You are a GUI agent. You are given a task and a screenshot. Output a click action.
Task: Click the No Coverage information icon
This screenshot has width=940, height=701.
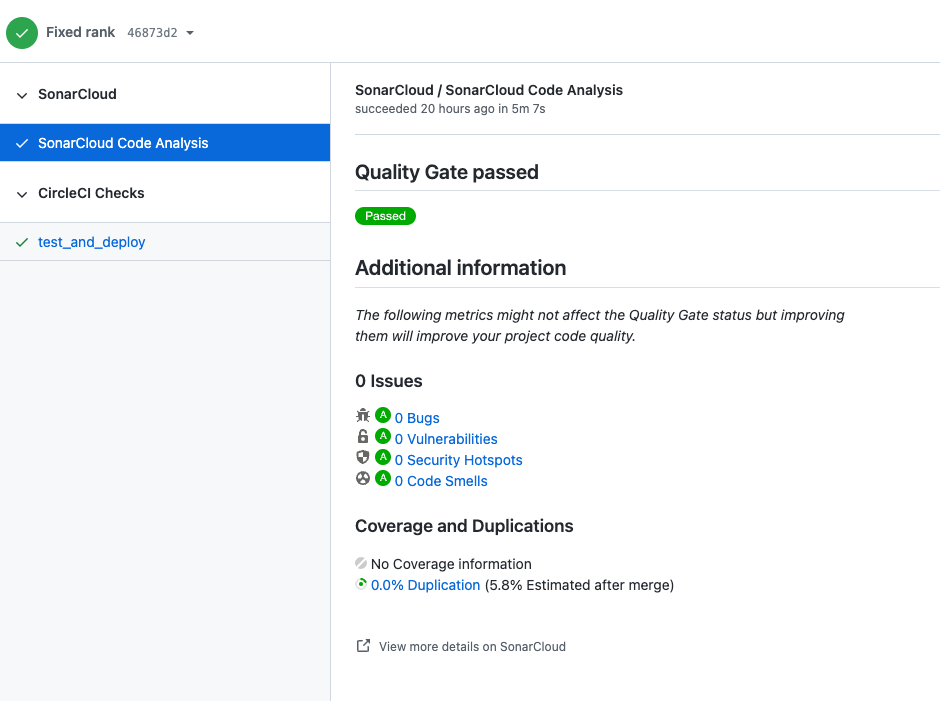pyautogui.click(x=361, y=563)
